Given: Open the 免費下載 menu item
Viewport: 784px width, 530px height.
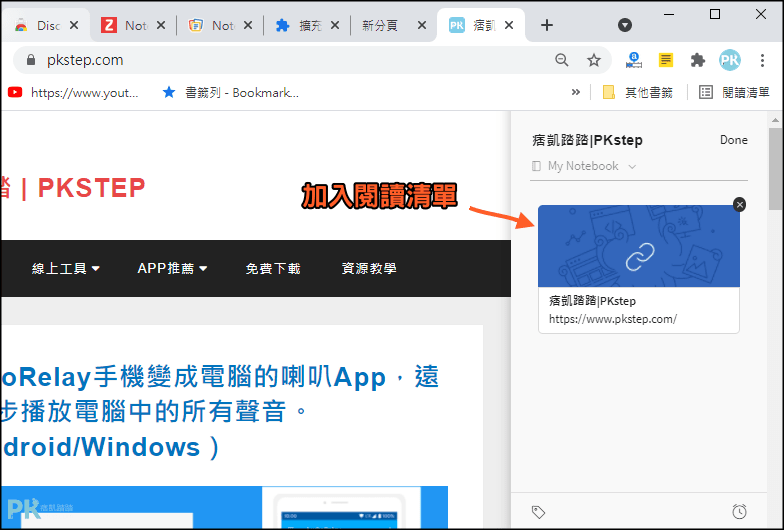Looking at the screenshot, I should click(x=273, y=268).
